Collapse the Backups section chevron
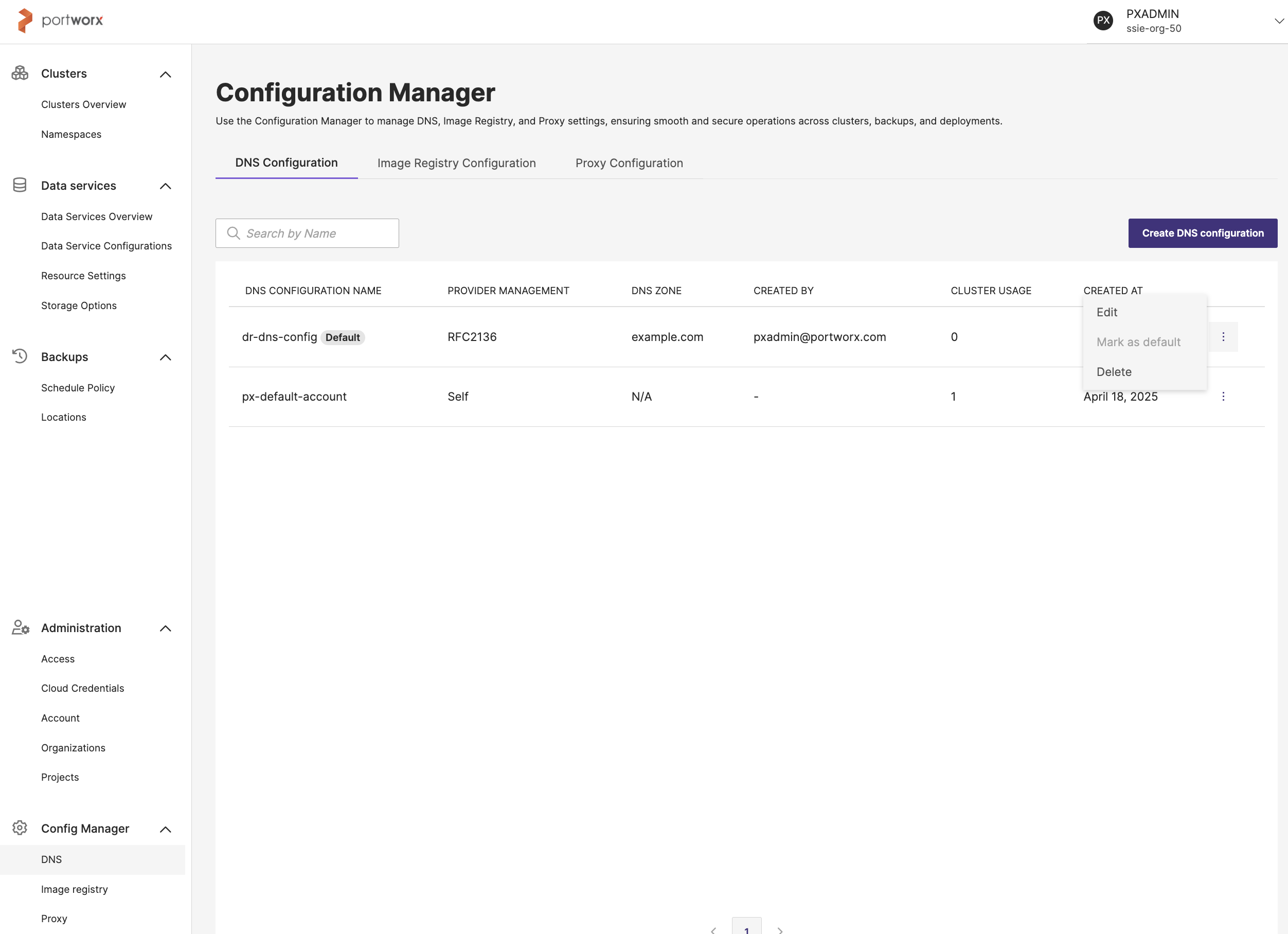The image size is (1288, 934). (x=165, y=357)
